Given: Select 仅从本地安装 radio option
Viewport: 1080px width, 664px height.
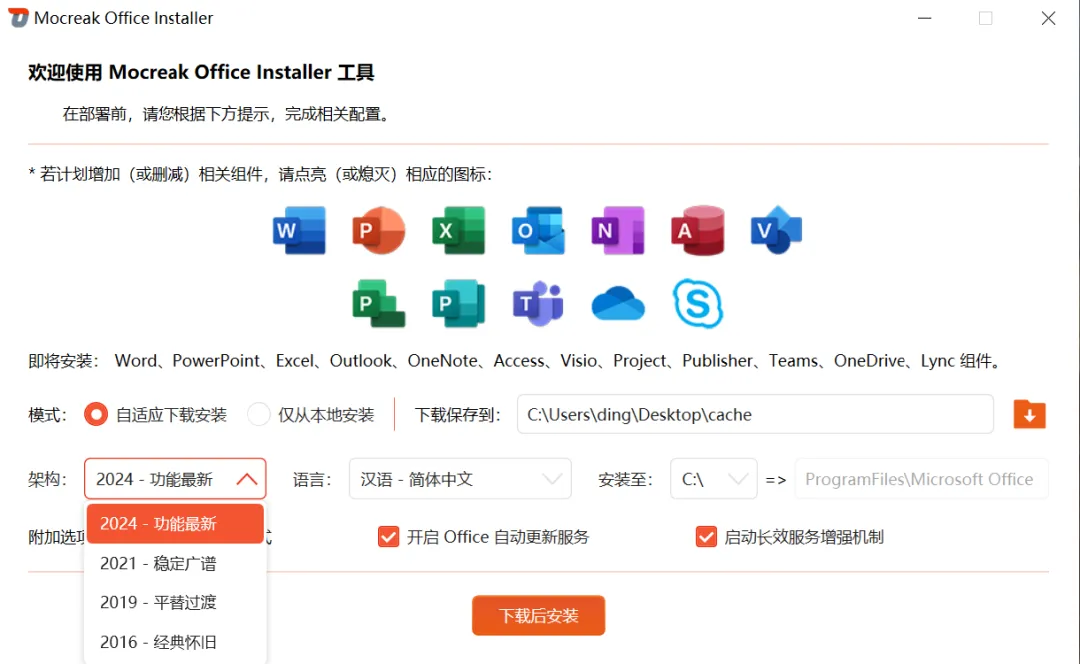Looking at the screenshot, I should point(259,415).
